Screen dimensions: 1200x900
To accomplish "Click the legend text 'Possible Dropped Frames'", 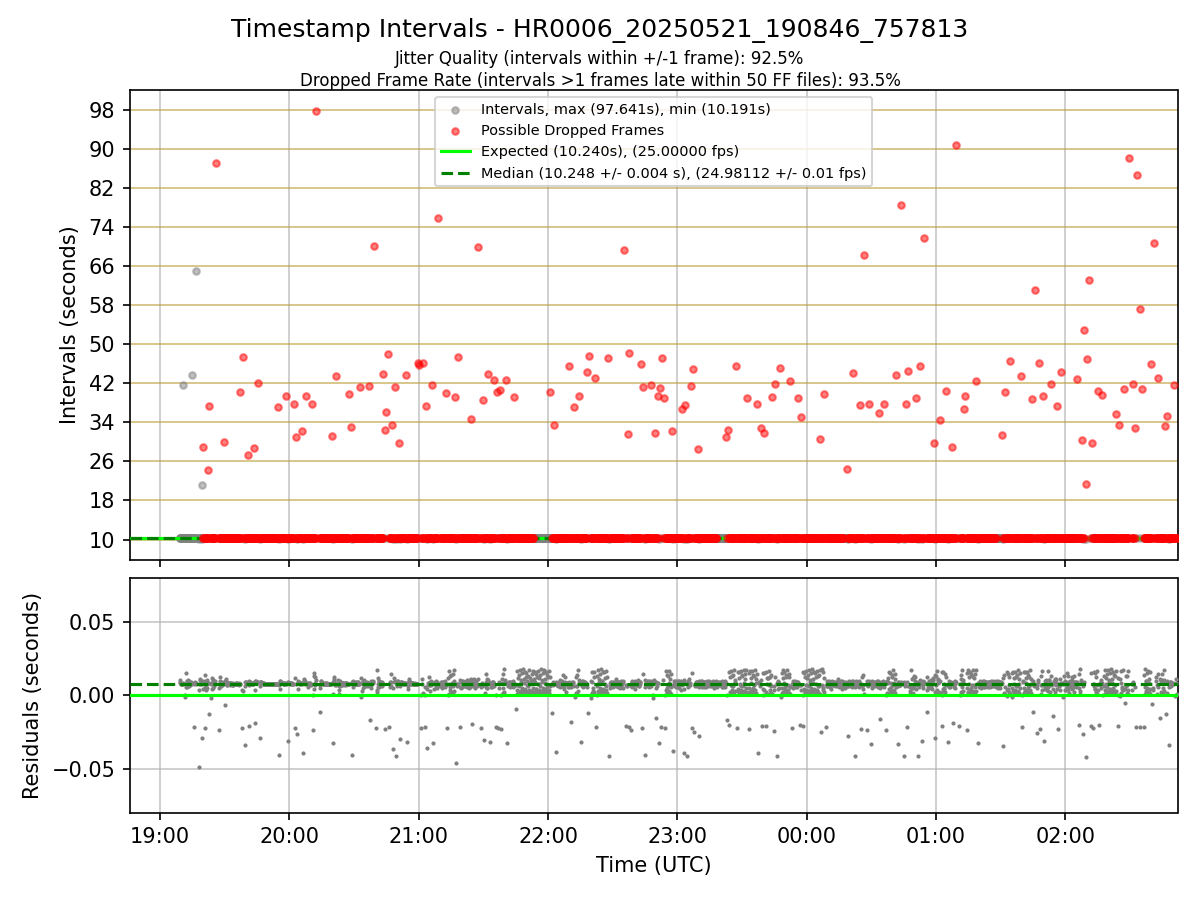I will point(572,130).
